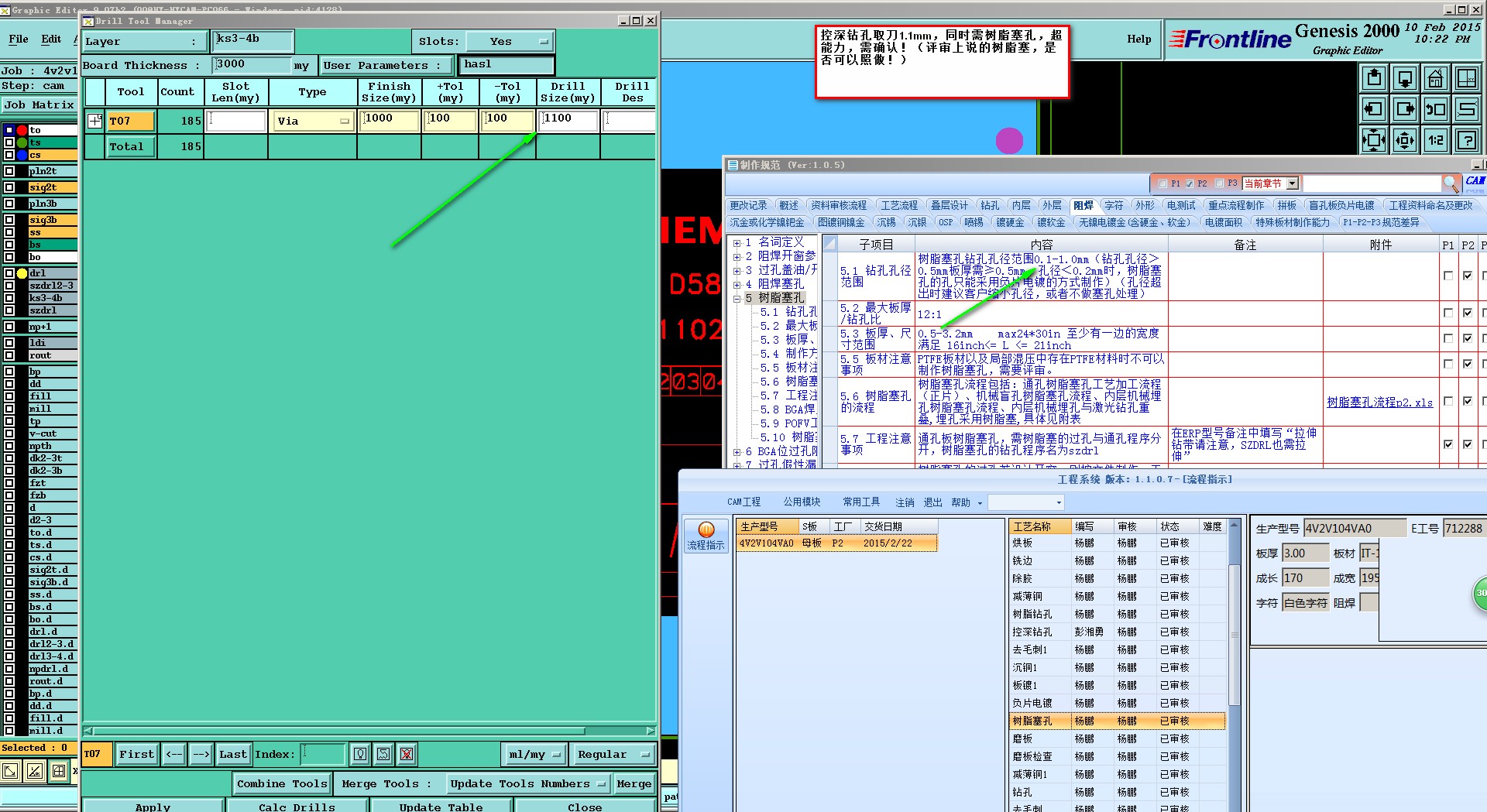
Task: Toggle P2 checkbox on row 5.2 最大板厚
Action: [1467, 313]
